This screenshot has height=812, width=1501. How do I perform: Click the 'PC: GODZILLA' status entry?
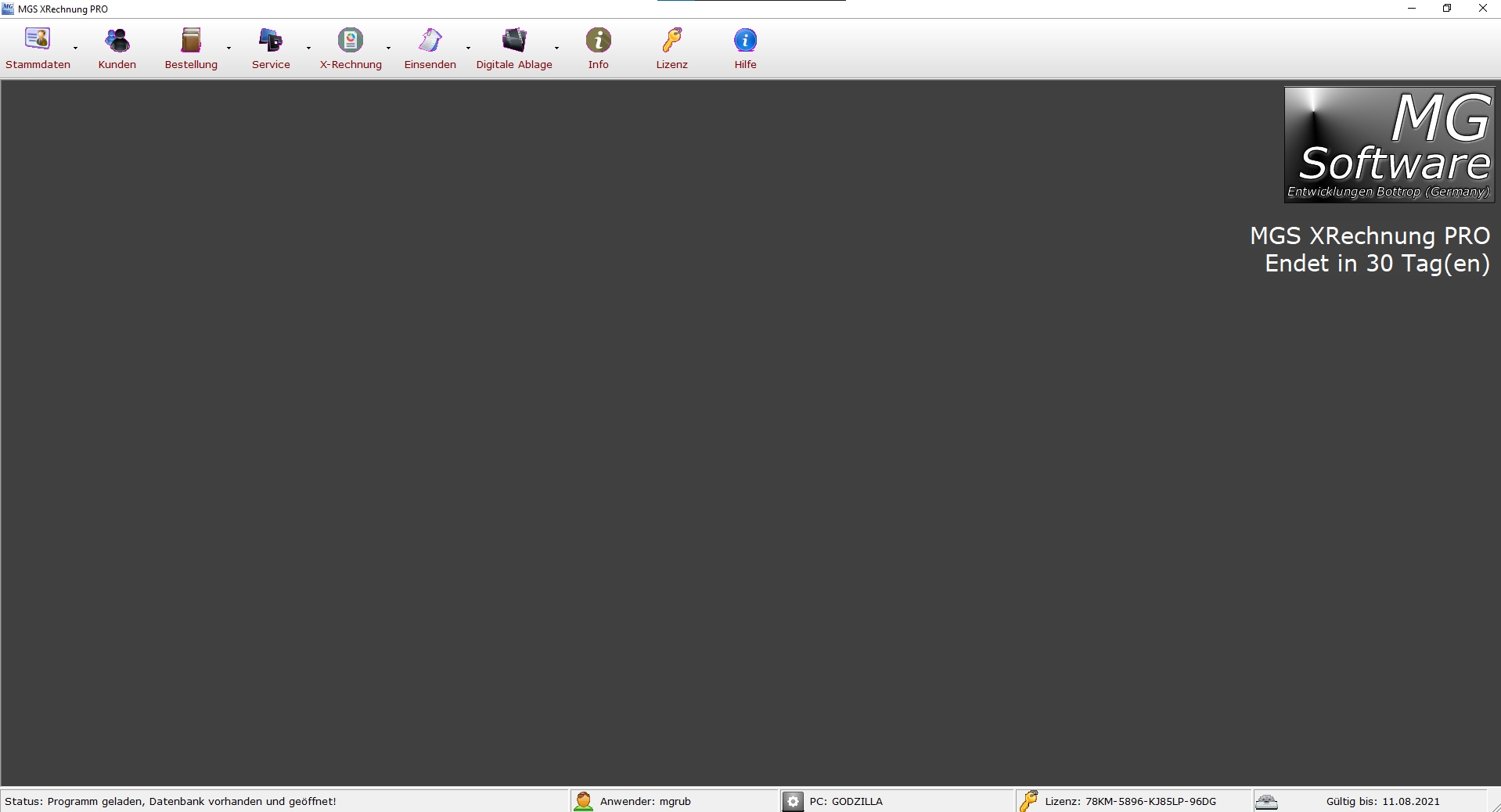point(846,801)
